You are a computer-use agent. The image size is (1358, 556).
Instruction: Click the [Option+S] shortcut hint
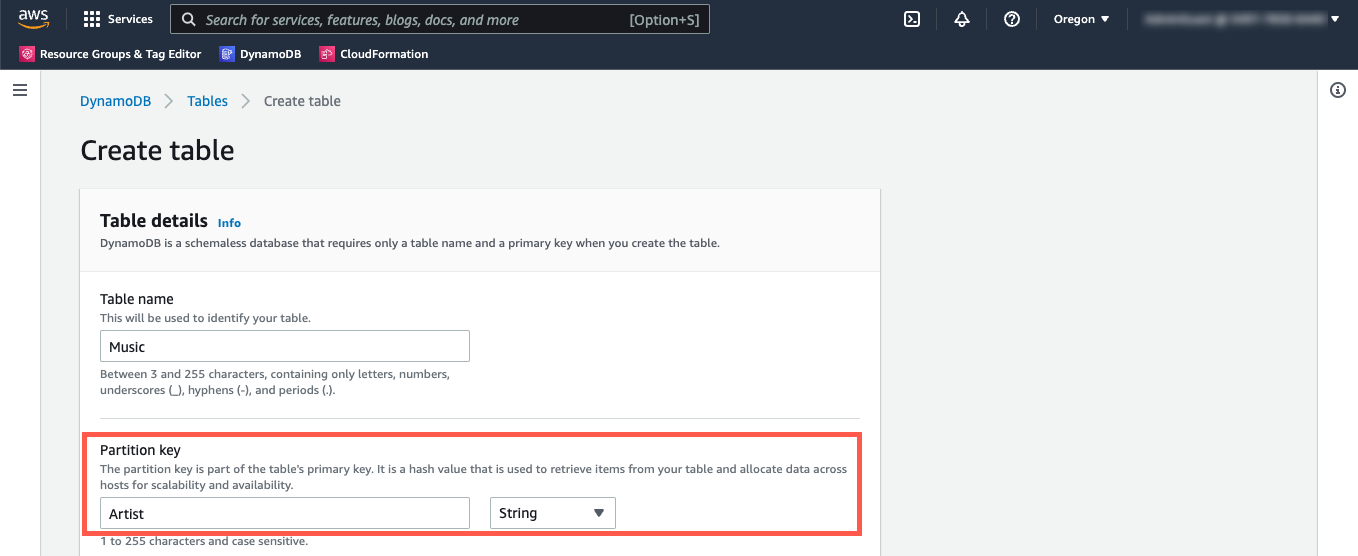click(x=664, y=19)
